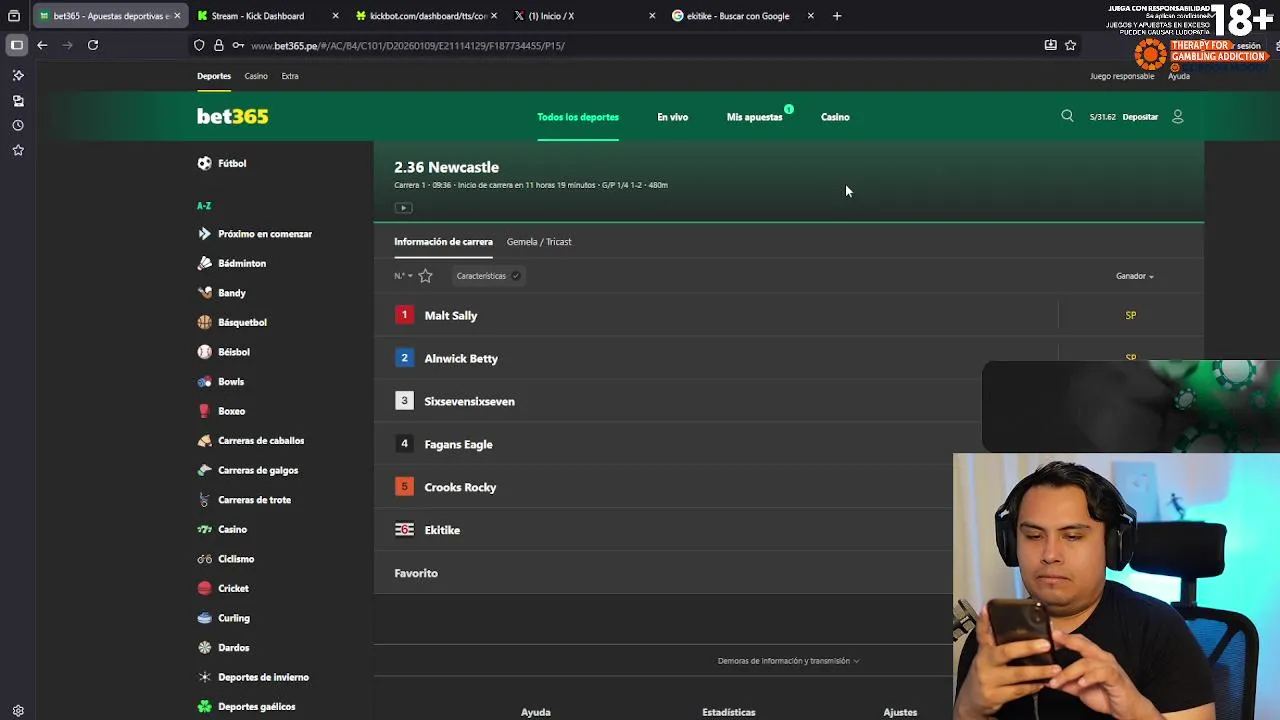Open the N.° sort dropdown
Screen dimensions: 1280x720
(403, 276)
